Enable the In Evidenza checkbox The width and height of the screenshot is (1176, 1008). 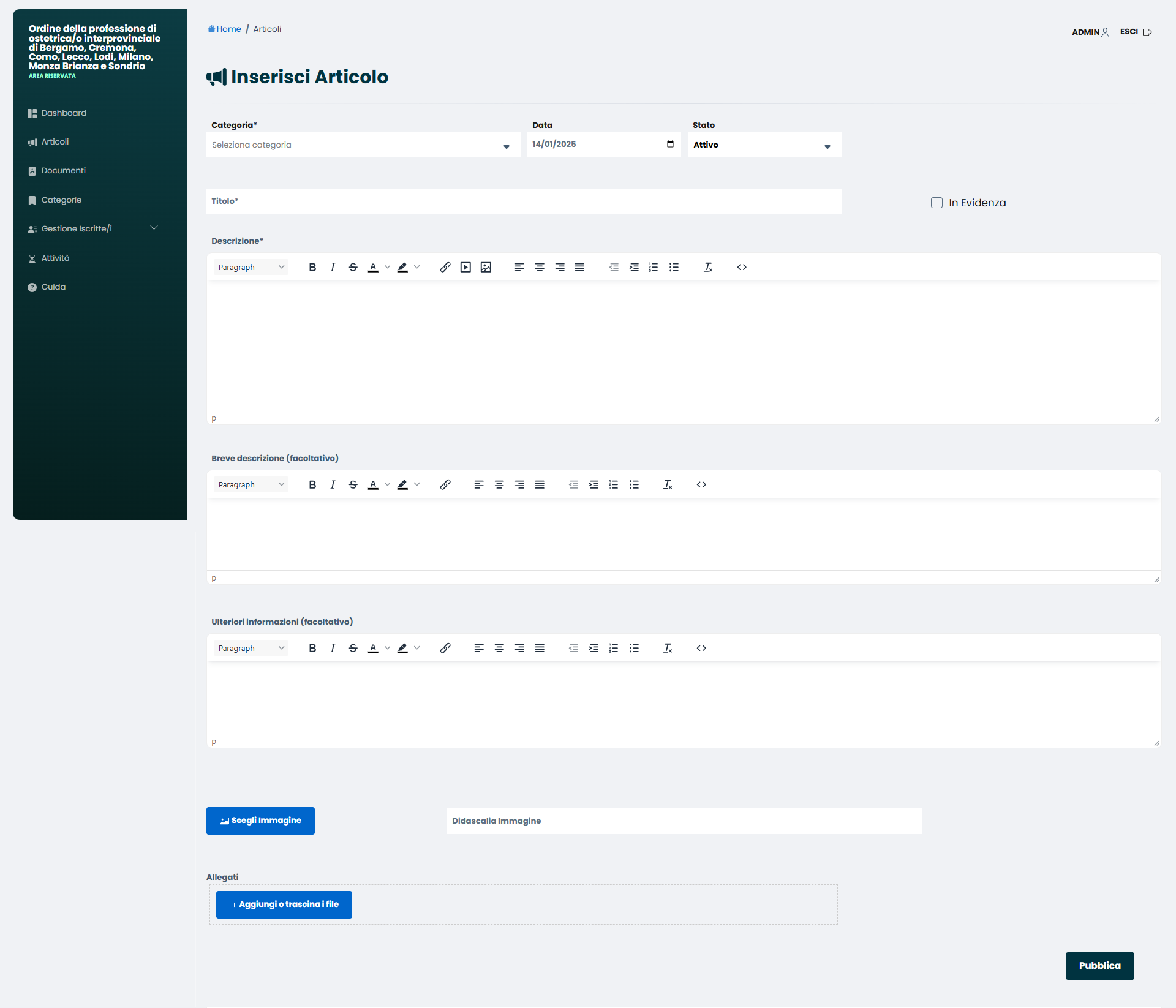937,203
